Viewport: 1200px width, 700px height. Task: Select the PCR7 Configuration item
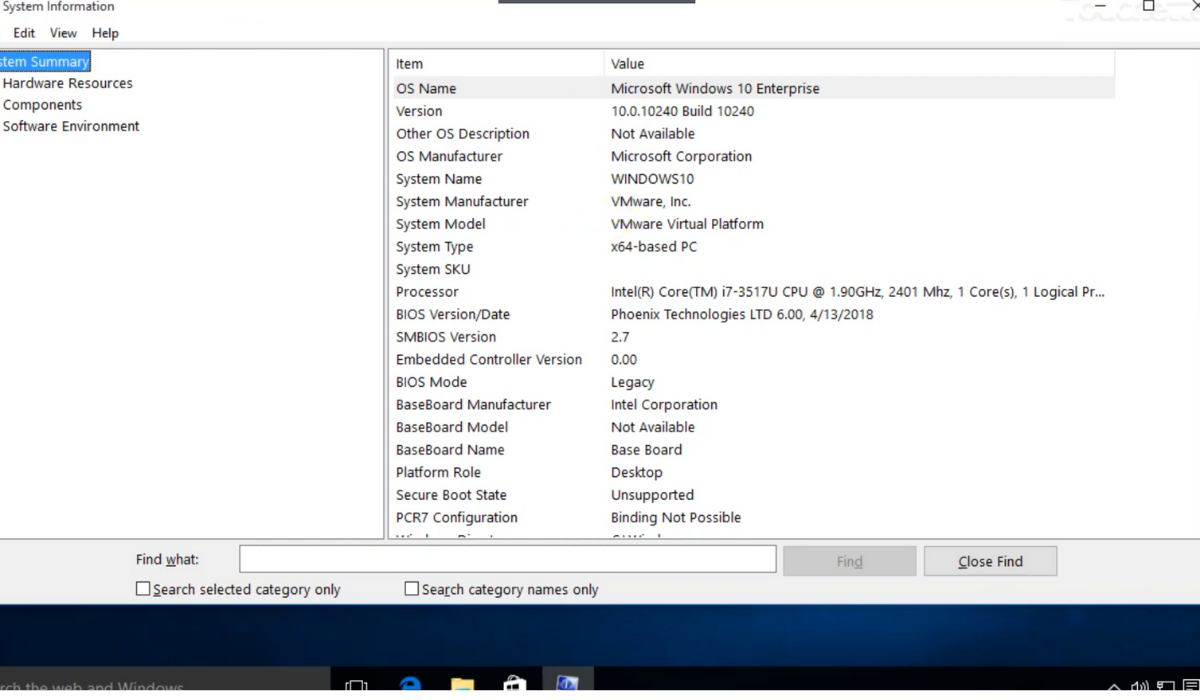coord(457,518)
